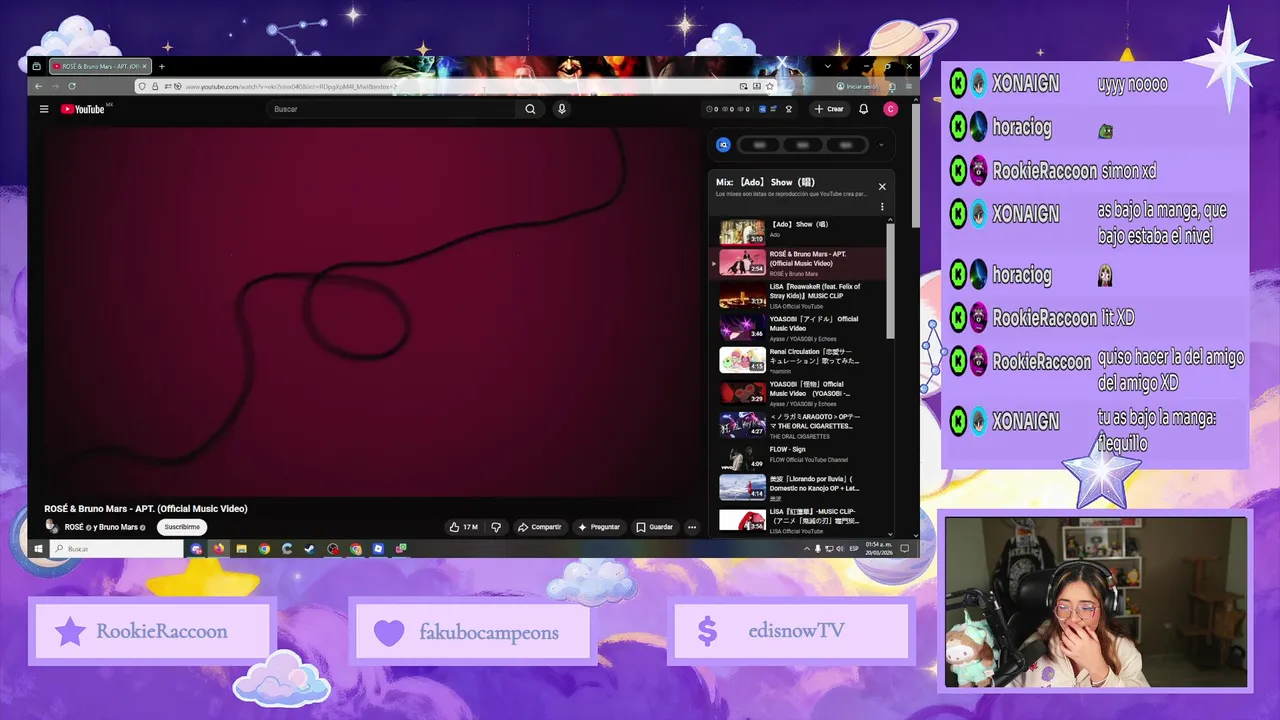The height and width of the screenshot is (720, 1280).
Task: Select ROSÉ & Bruno Mars APT. playlist item
Action: pos(798,263)
